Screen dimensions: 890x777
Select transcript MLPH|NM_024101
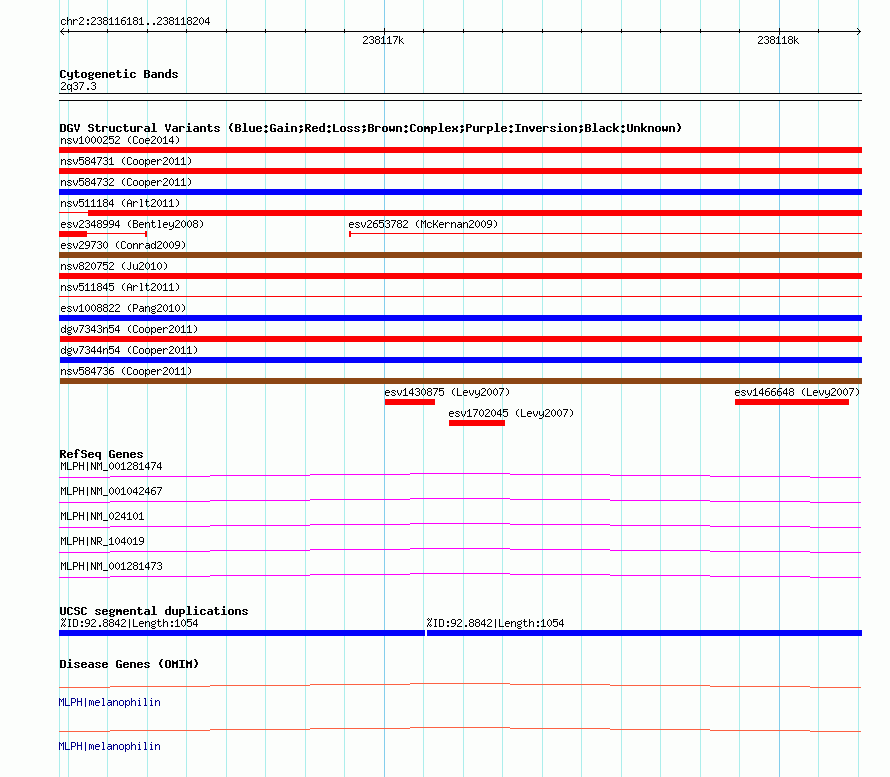coord(102,516)
